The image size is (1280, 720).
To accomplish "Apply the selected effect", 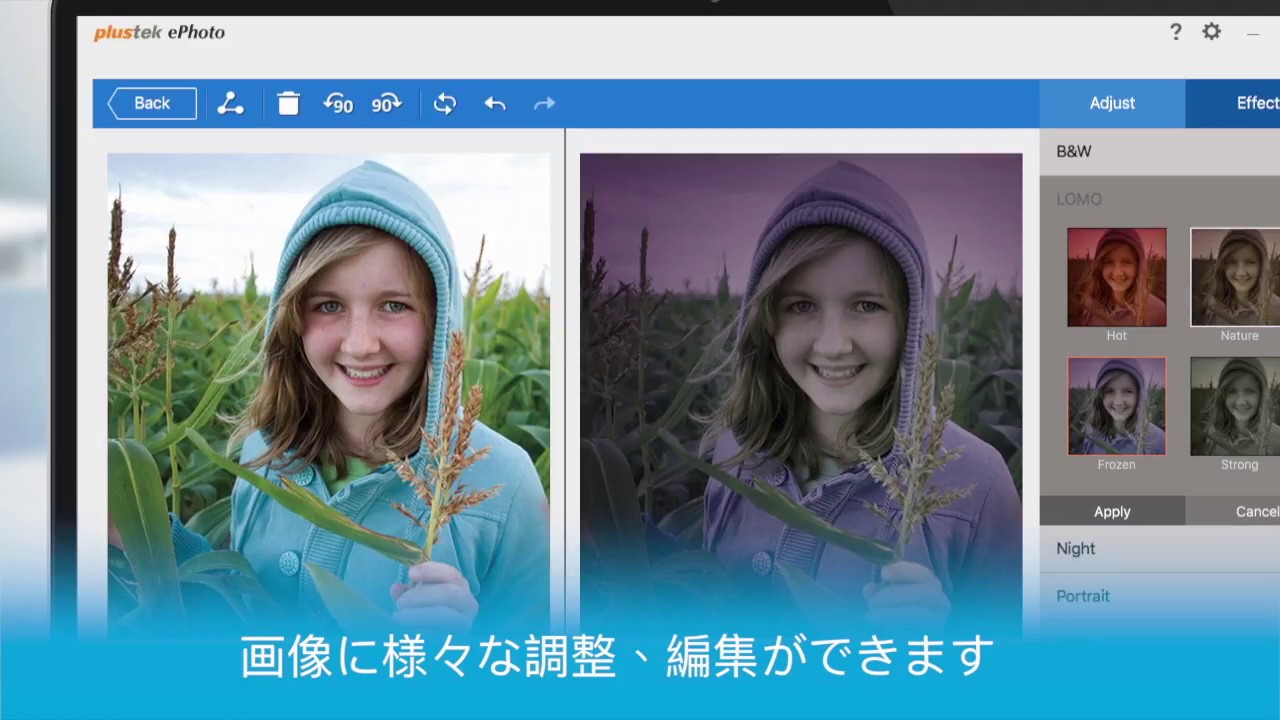I will coord(1112,511).
